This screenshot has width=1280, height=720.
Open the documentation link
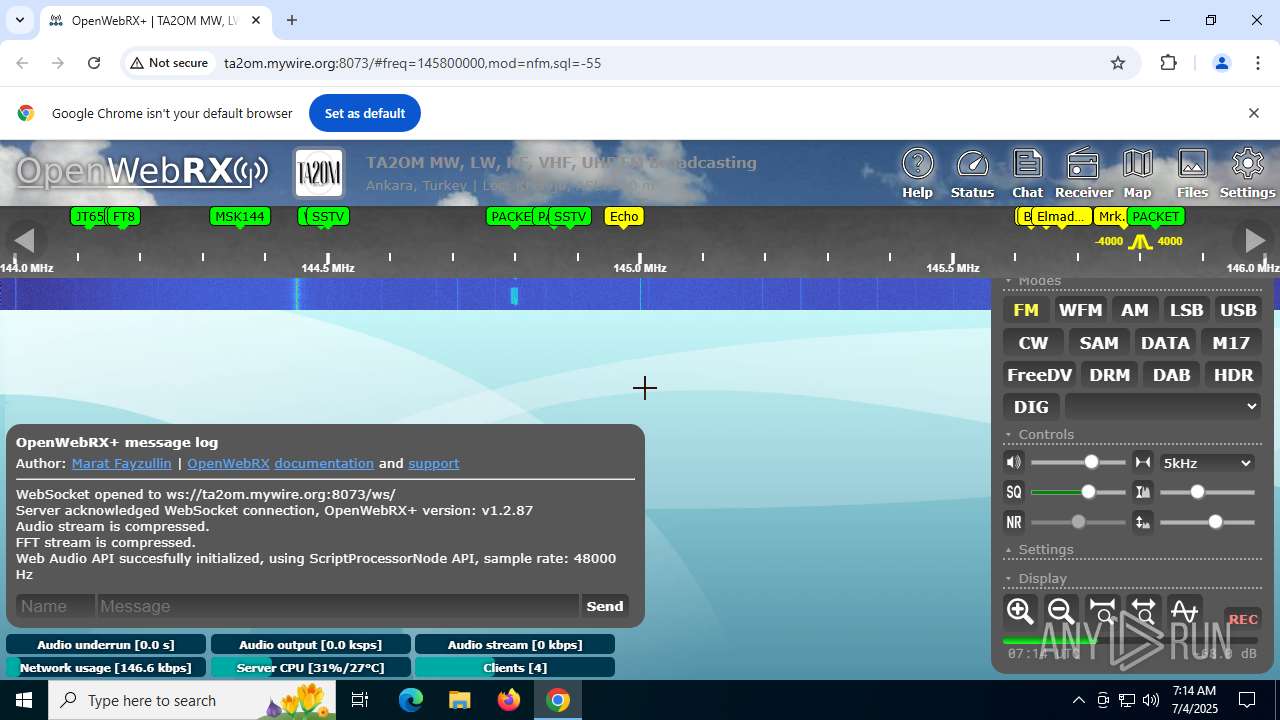click(x=324, y=464)
